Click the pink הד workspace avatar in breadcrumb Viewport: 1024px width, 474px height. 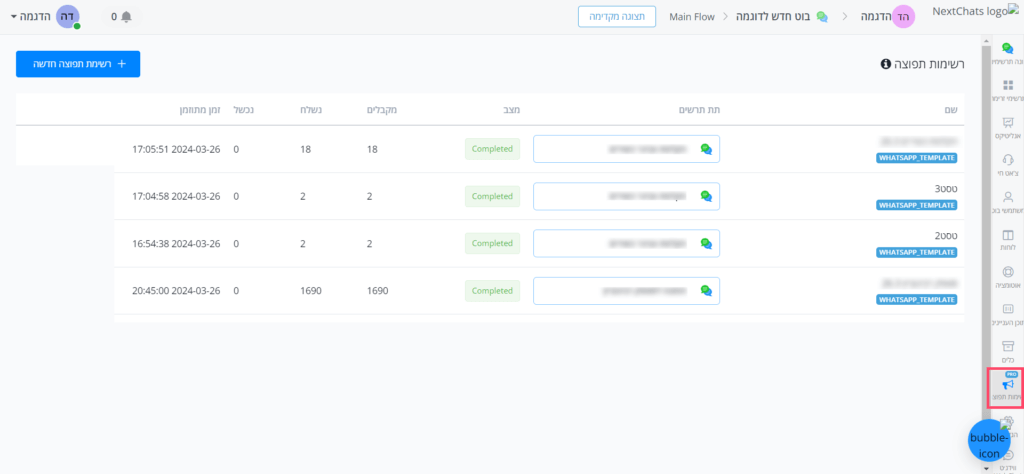click(904, 16)
